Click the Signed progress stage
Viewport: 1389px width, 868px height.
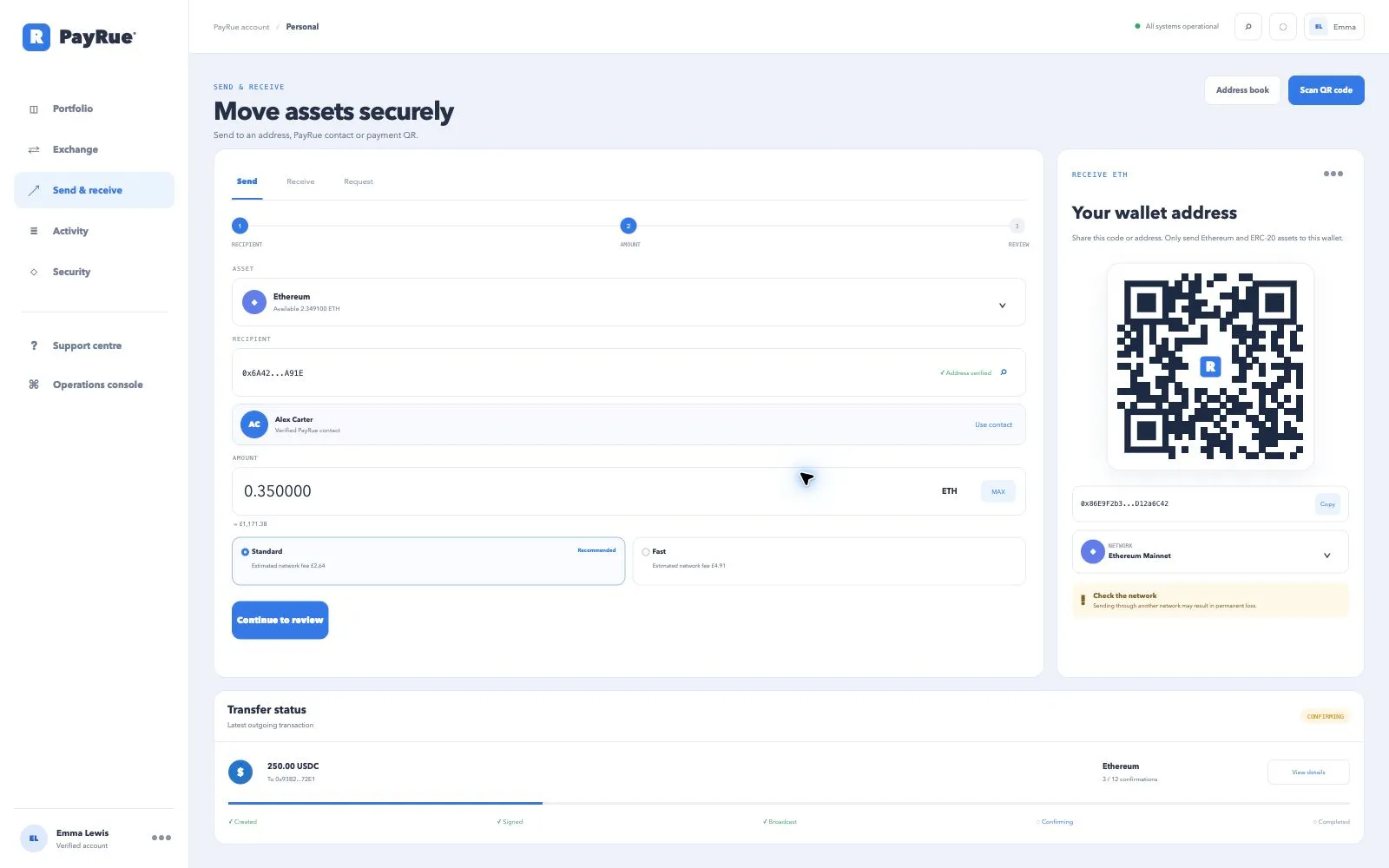click(x=510, y=822)
